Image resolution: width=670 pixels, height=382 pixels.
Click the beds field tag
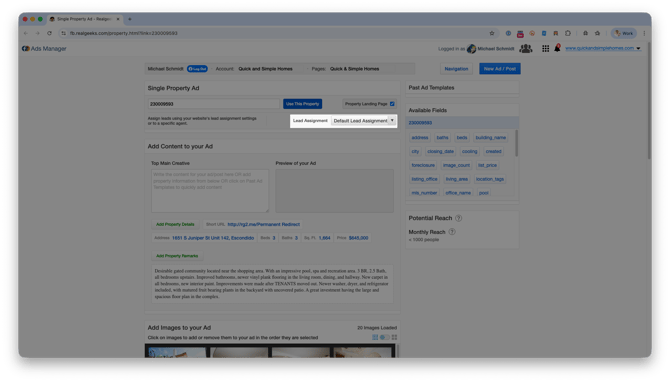click(462, 138)
